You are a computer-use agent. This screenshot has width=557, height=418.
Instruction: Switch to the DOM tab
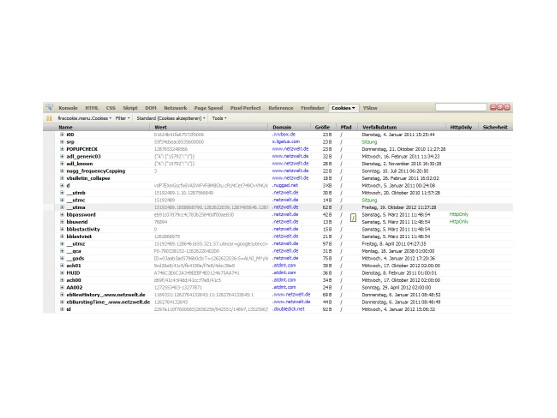tap(151, 108)
